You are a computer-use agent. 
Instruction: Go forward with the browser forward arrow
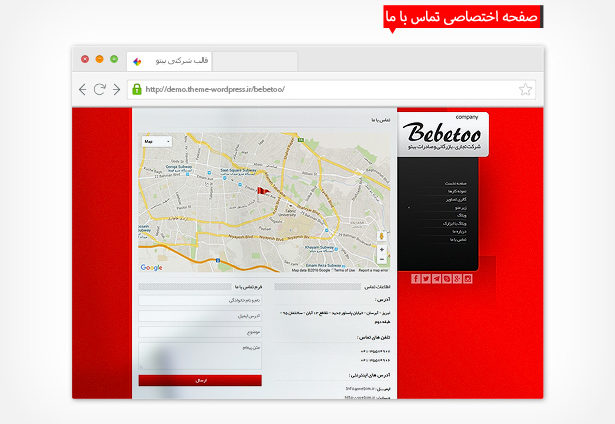click(x=116, y=89)
